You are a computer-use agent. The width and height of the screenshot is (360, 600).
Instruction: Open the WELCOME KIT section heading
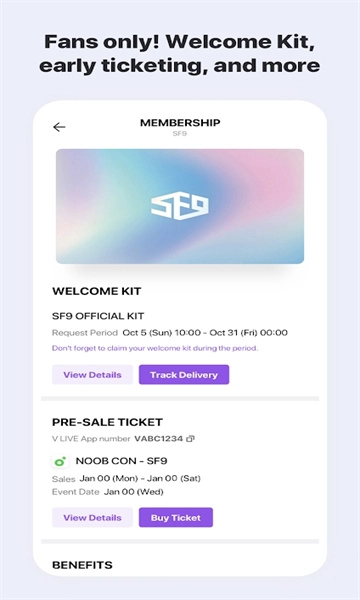[96, 291]
